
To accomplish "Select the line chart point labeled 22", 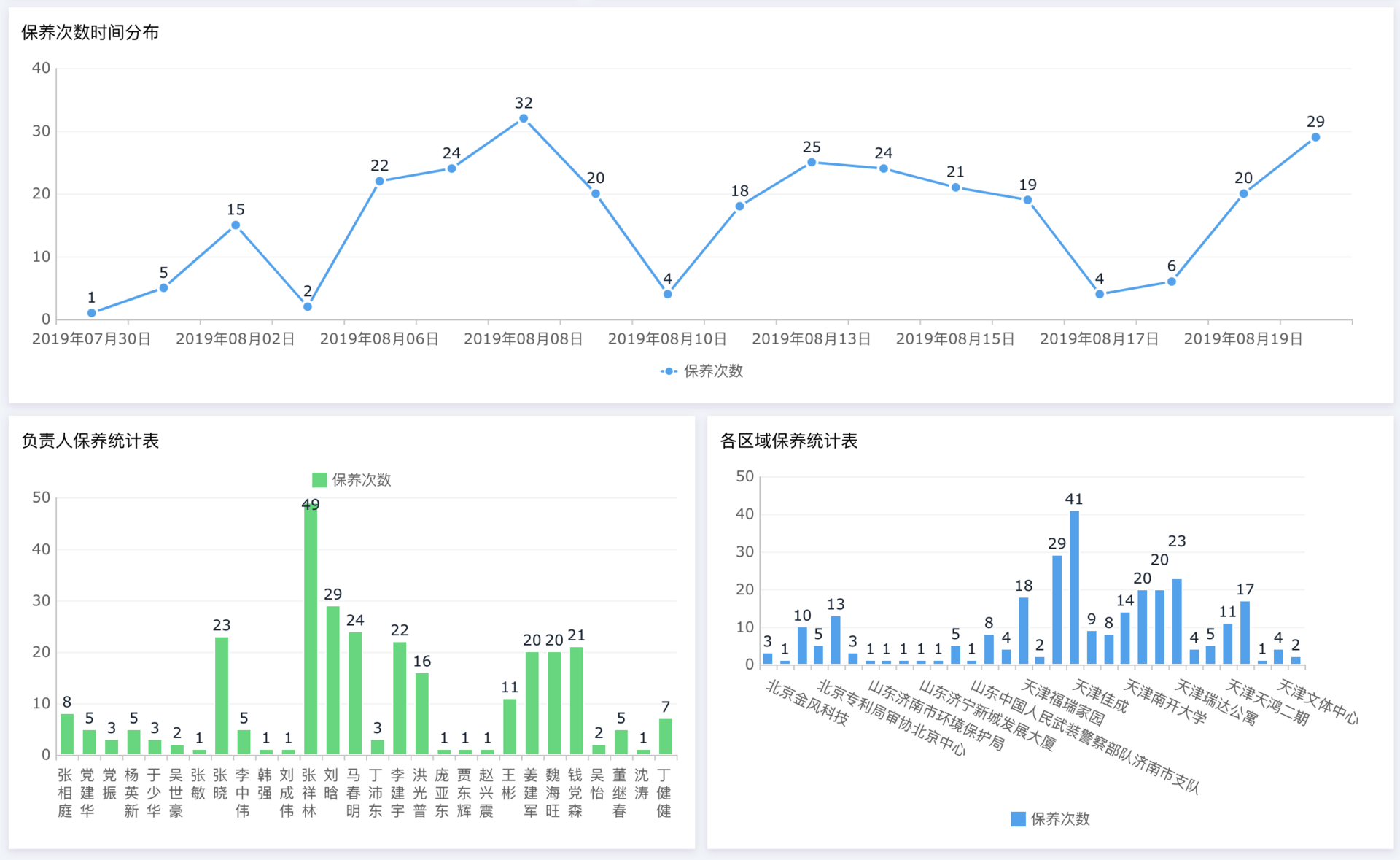I will click(379, 181).
